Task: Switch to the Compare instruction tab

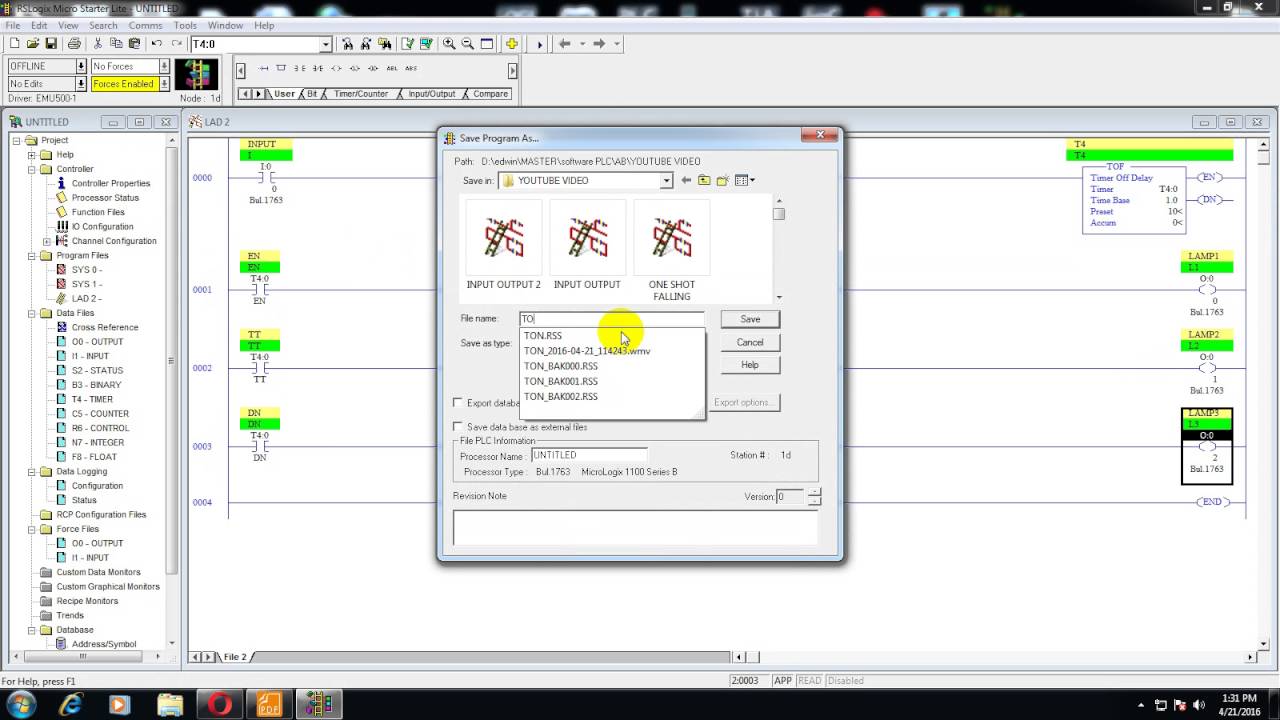Action: click(x=490, y=94)
